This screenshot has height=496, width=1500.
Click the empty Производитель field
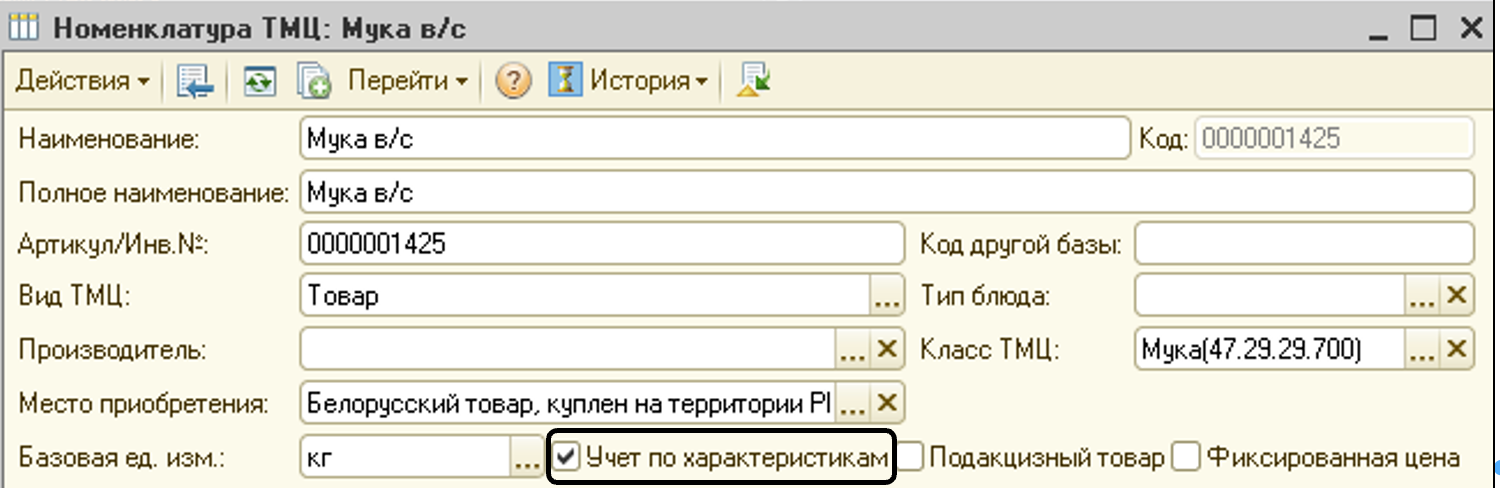click(x=567, y=350)
